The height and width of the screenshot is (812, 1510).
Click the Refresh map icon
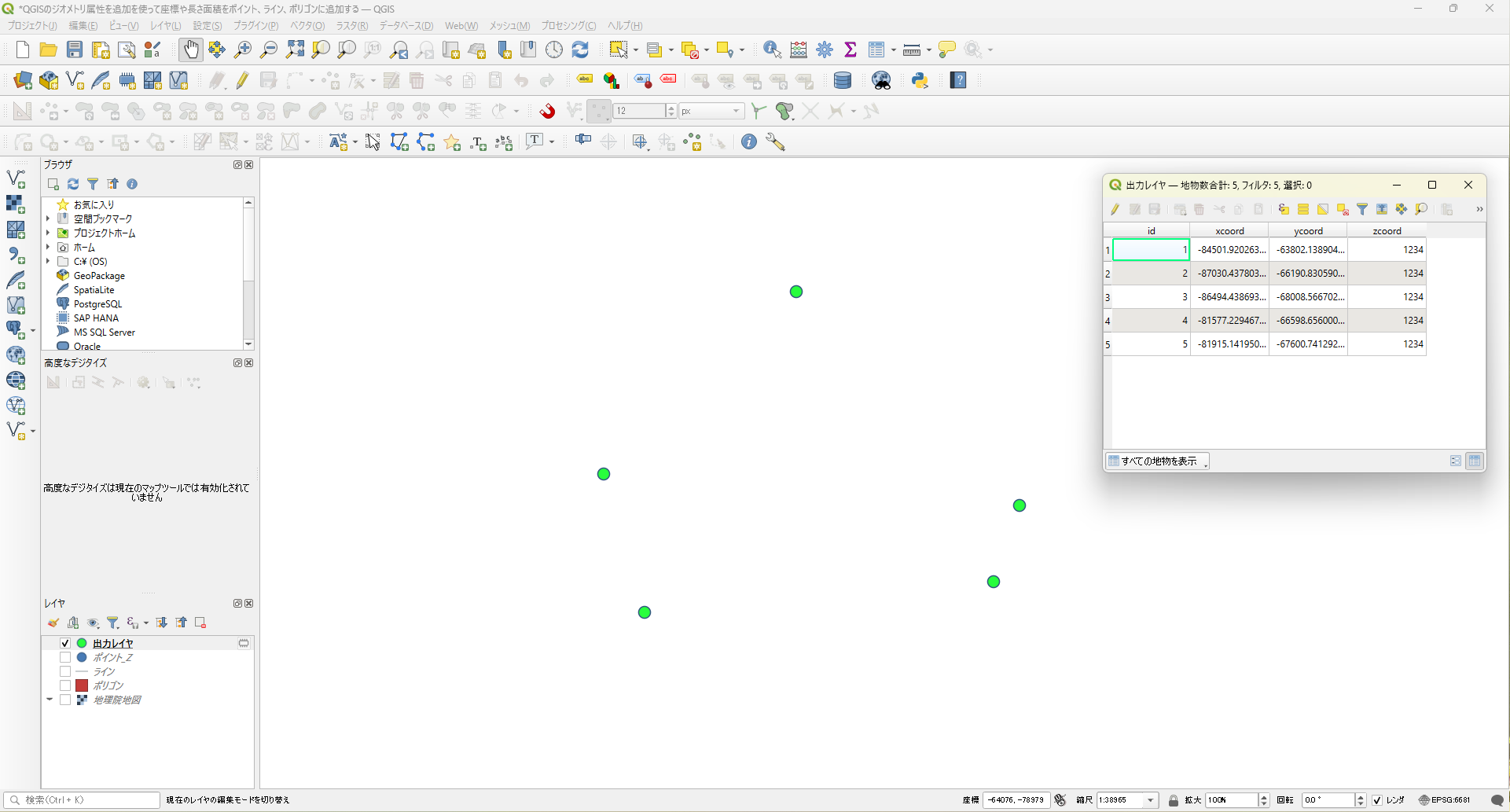pos(580,50)
